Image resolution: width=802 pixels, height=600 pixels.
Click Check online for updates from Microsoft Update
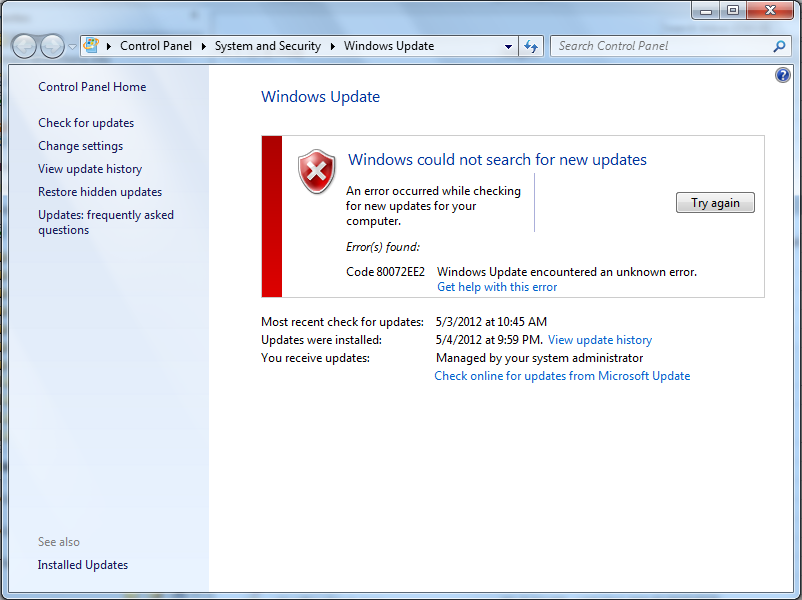click(x=562, y=376)
